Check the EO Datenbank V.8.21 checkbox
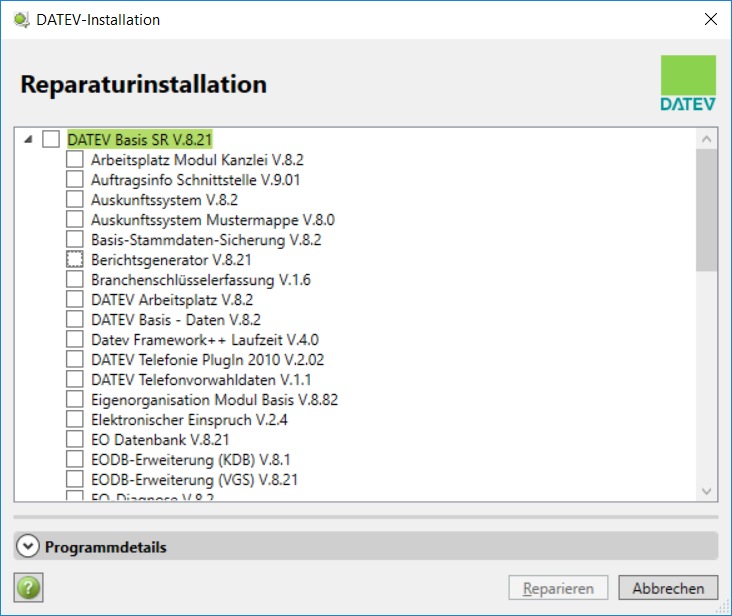This screenshot has height=616, width=732. point(75,439)
